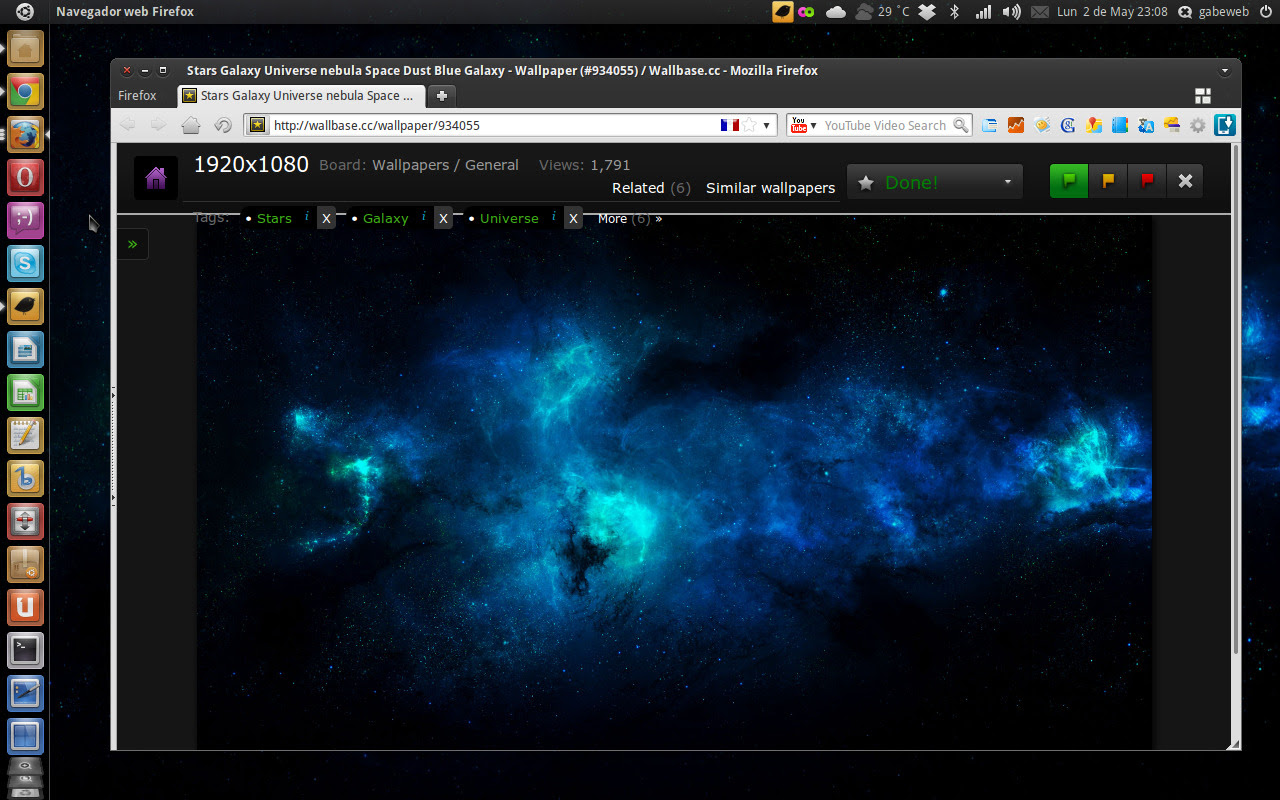
Task: Click the purple home icon on Wallbase page
Action: (156, 178)
